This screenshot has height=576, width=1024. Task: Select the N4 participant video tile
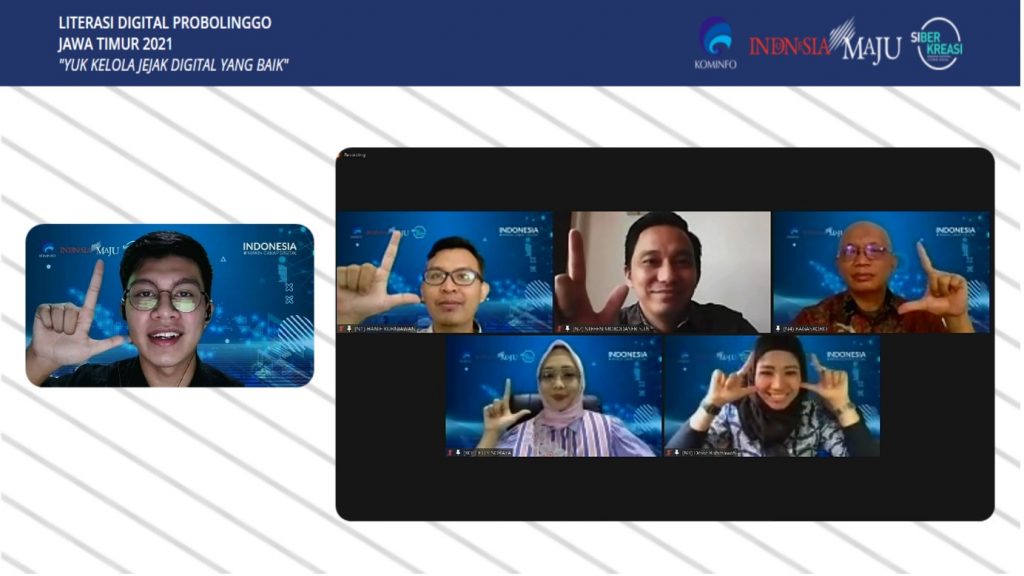[x=881, y=271]
